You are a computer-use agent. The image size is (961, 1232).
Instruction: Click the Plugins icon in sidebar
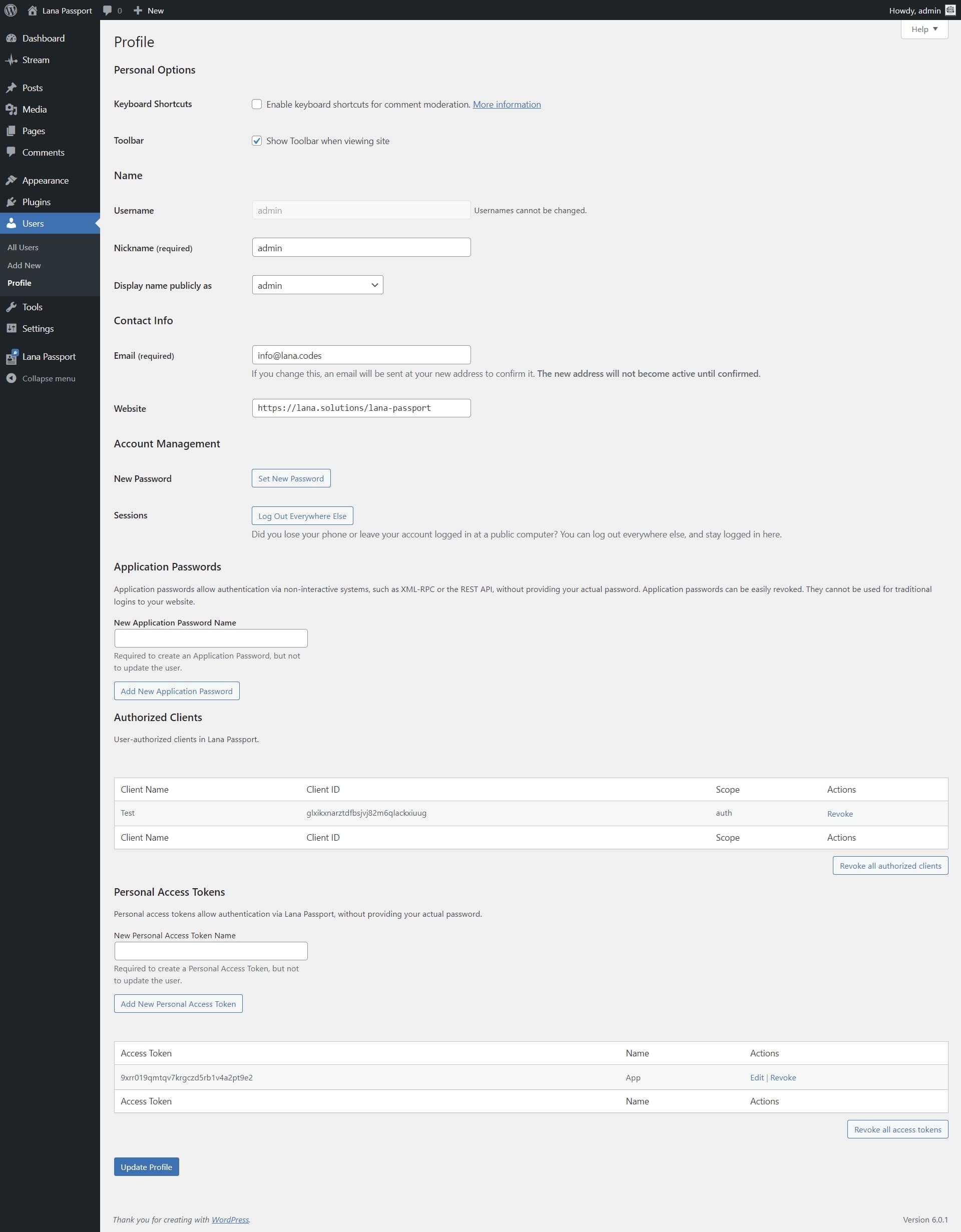(x=12, y=202)
